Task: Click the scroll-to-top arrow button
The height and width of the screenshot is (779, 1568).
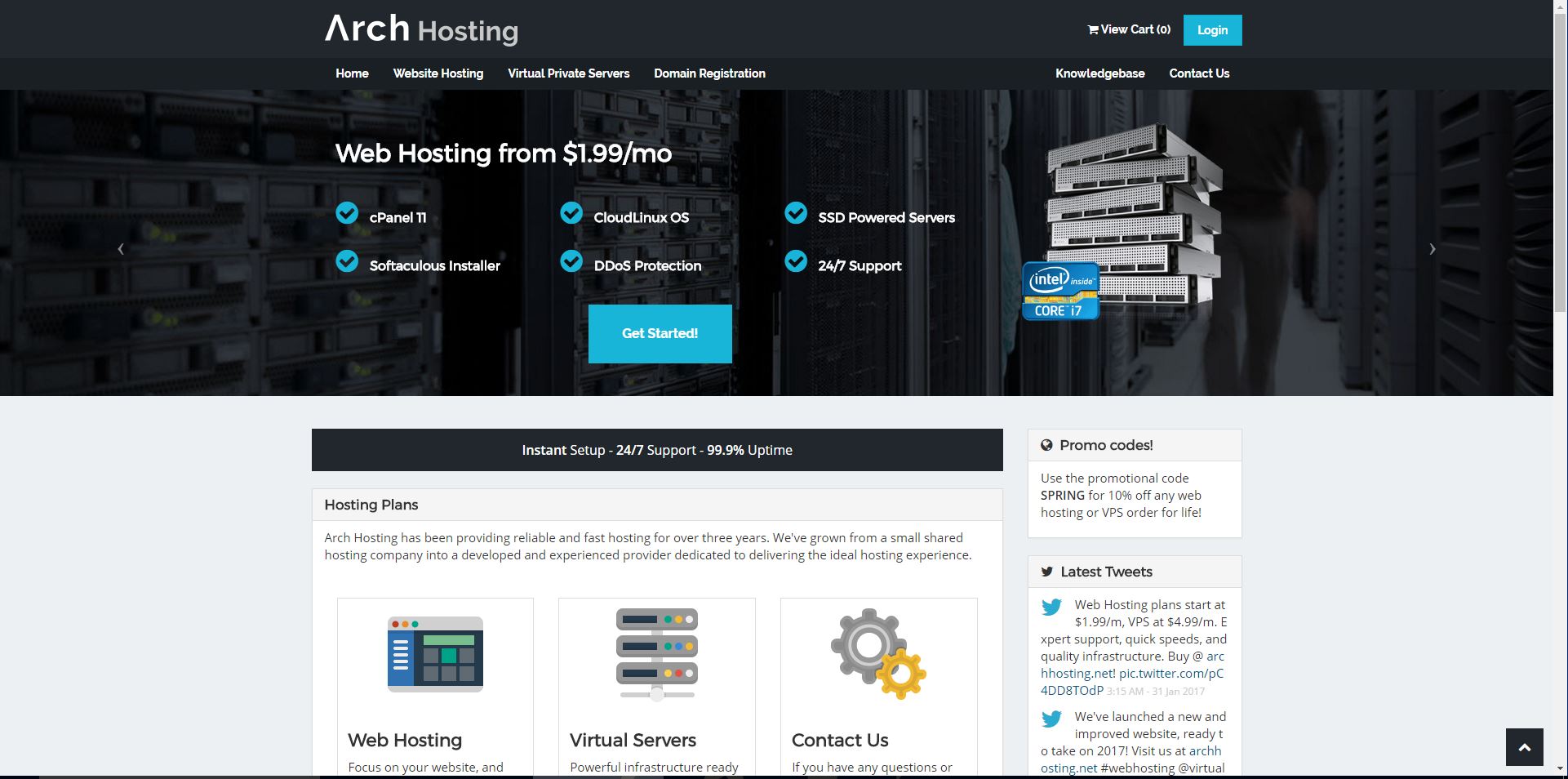Action: (1525, 747)
